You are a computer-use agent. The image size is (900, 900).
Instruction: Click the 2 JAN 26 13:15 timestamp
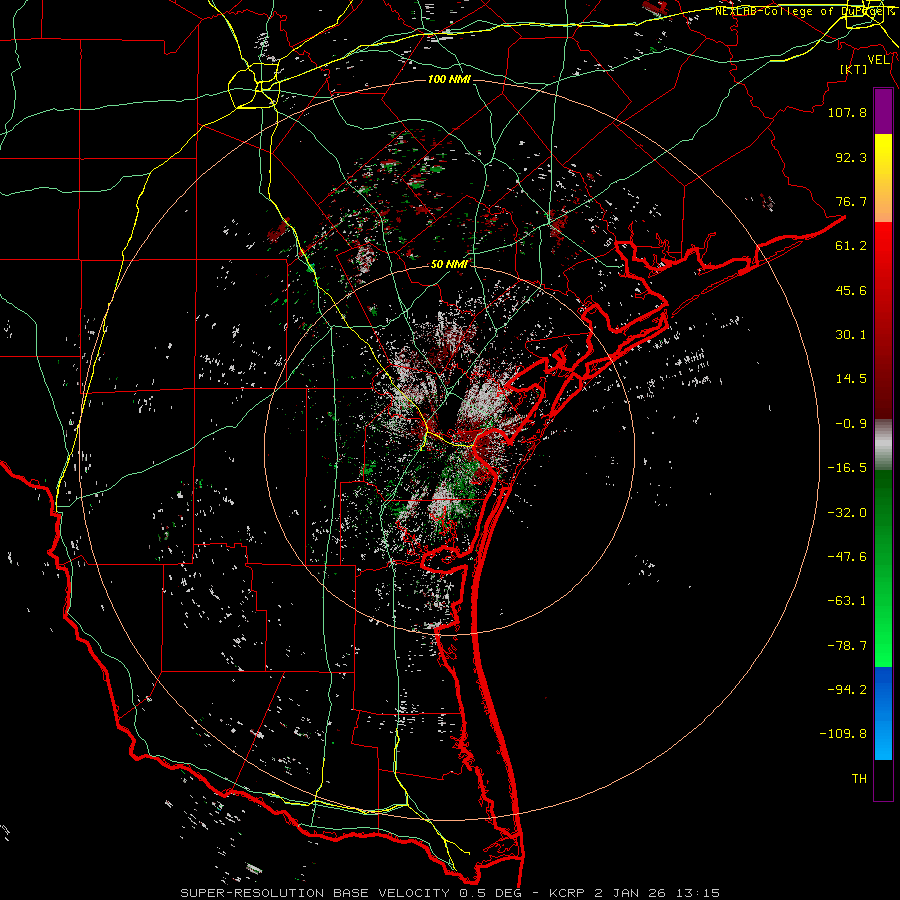coord(658,893)
